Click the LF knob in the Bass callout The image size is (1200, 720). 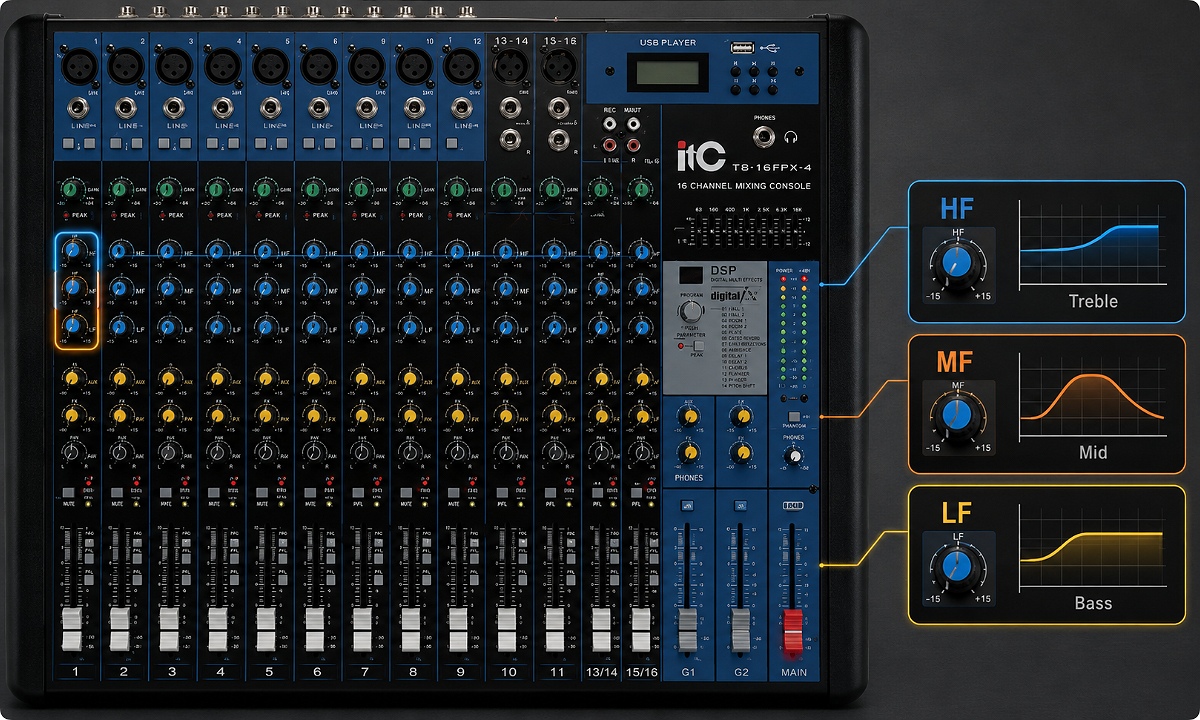click(x=957, y=567)
